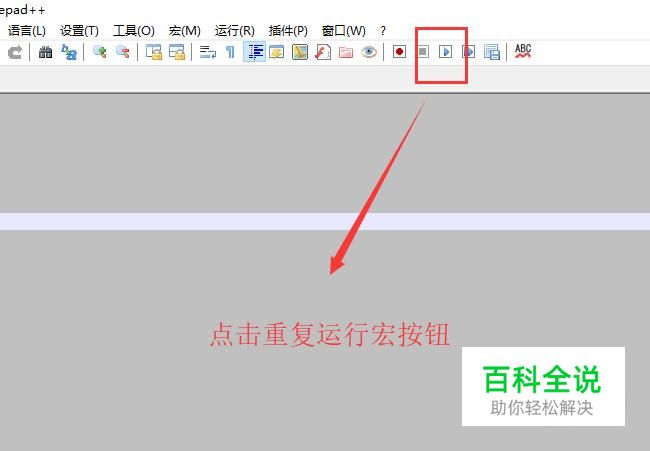Show the Document Map panel icon
Image resolution: width=650 pixels, height=451 pixels.
(x=300, y=52)
